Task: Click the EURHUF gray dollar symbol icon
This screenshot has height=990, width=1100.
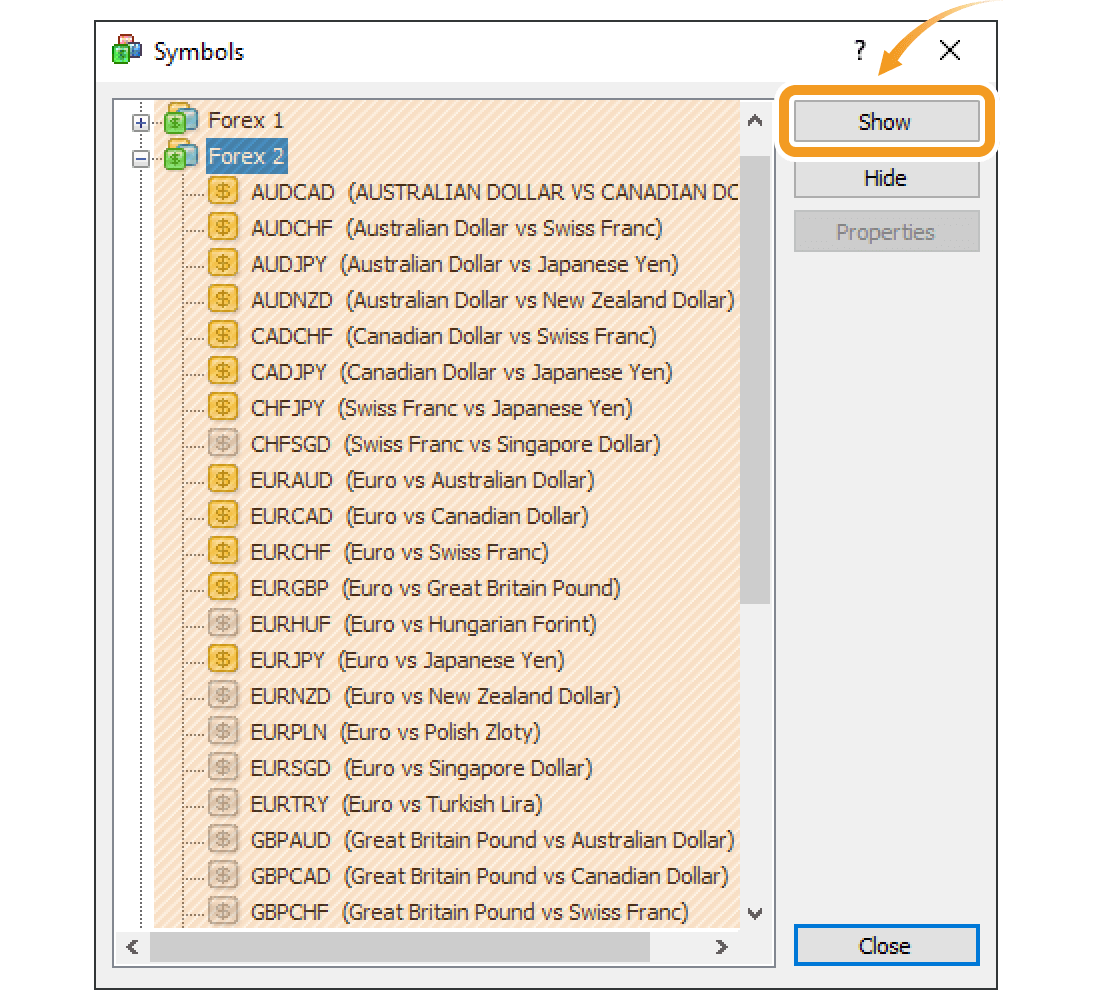Action: click(223, 623)
